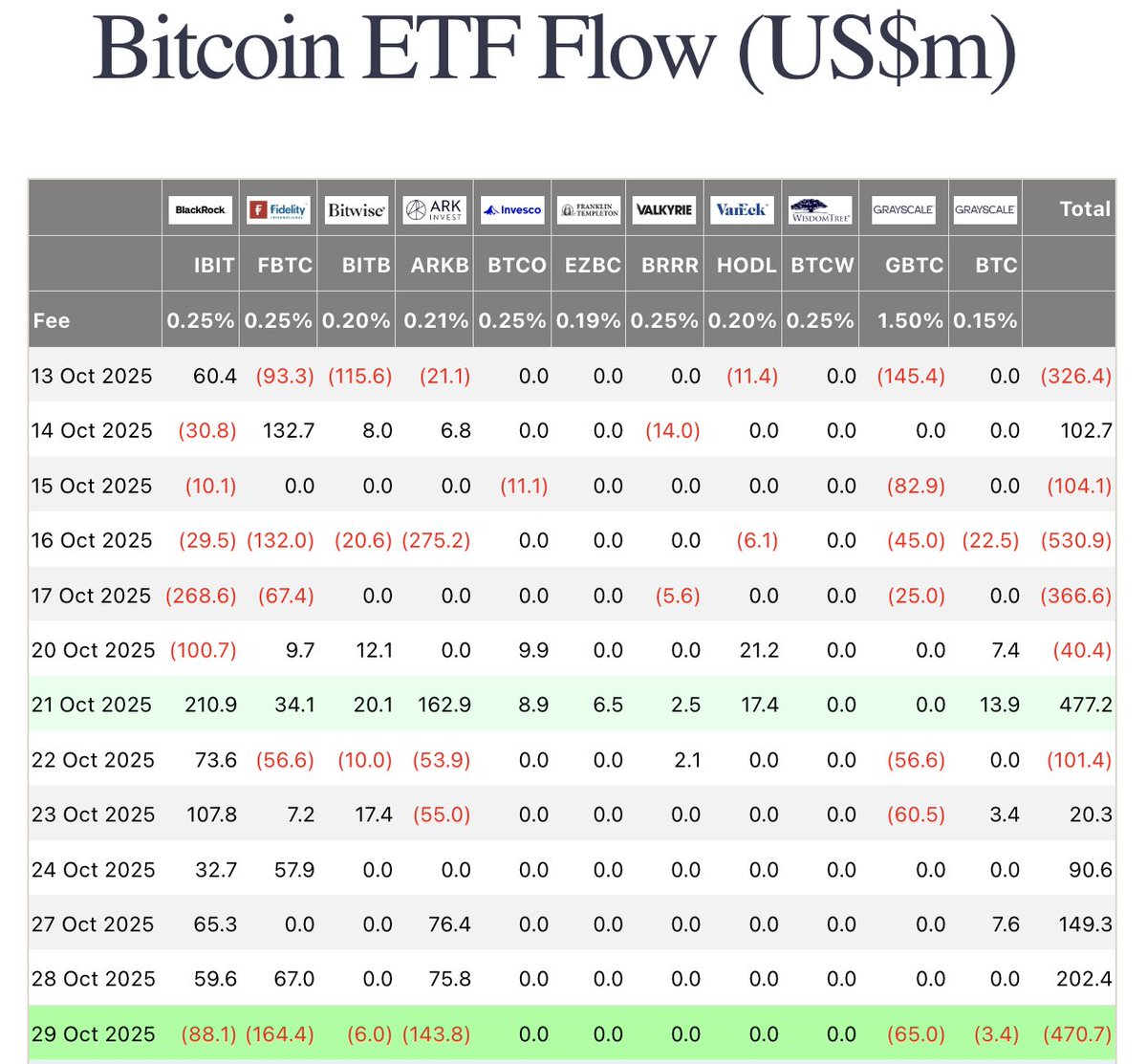The height and width of the screenshot is (1064, 1147).
Task: Click the ARK Invest logo
Action: 433,209
